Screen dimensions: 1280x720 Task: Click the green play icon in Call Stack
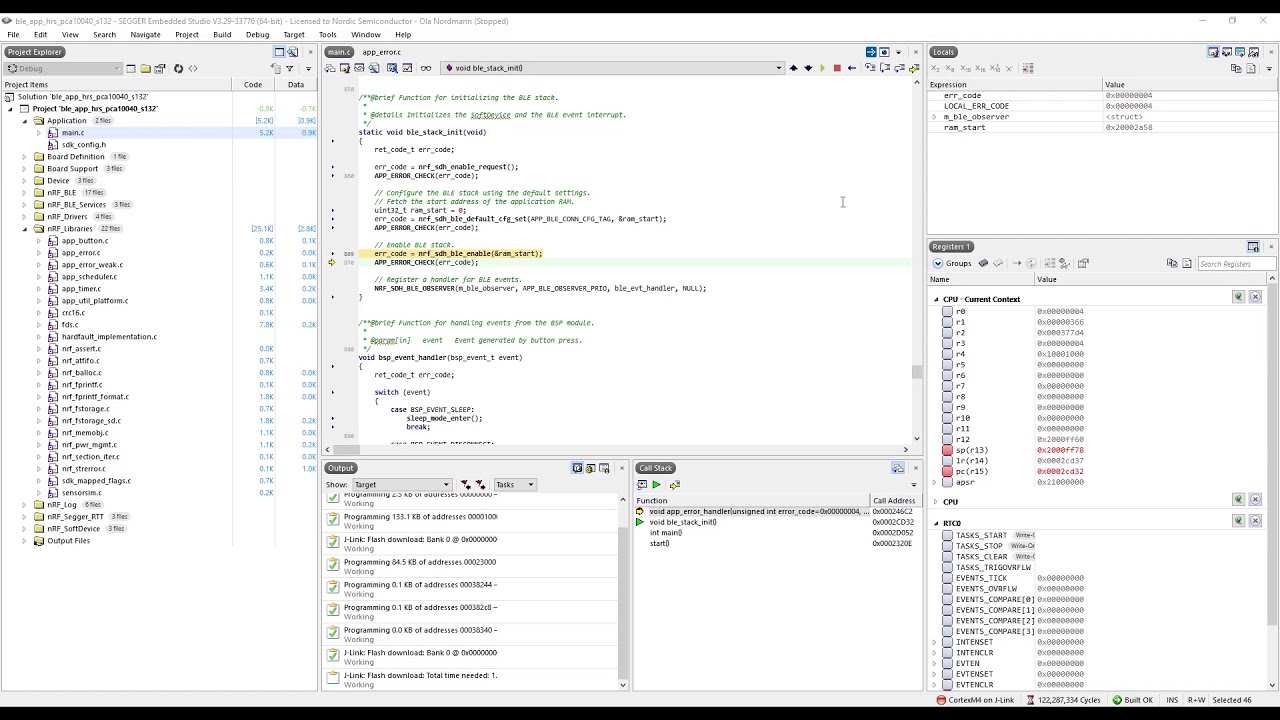656,484
